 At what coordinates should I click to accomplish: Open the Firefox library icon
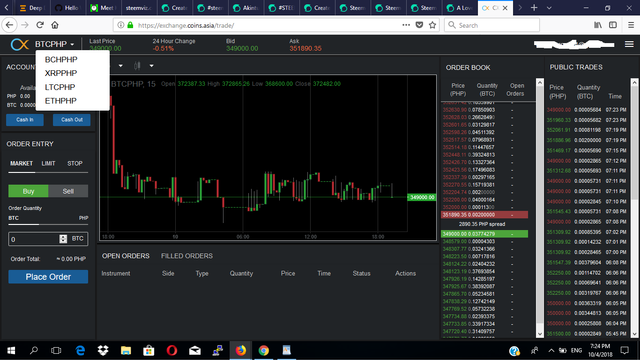pos(598,25)
